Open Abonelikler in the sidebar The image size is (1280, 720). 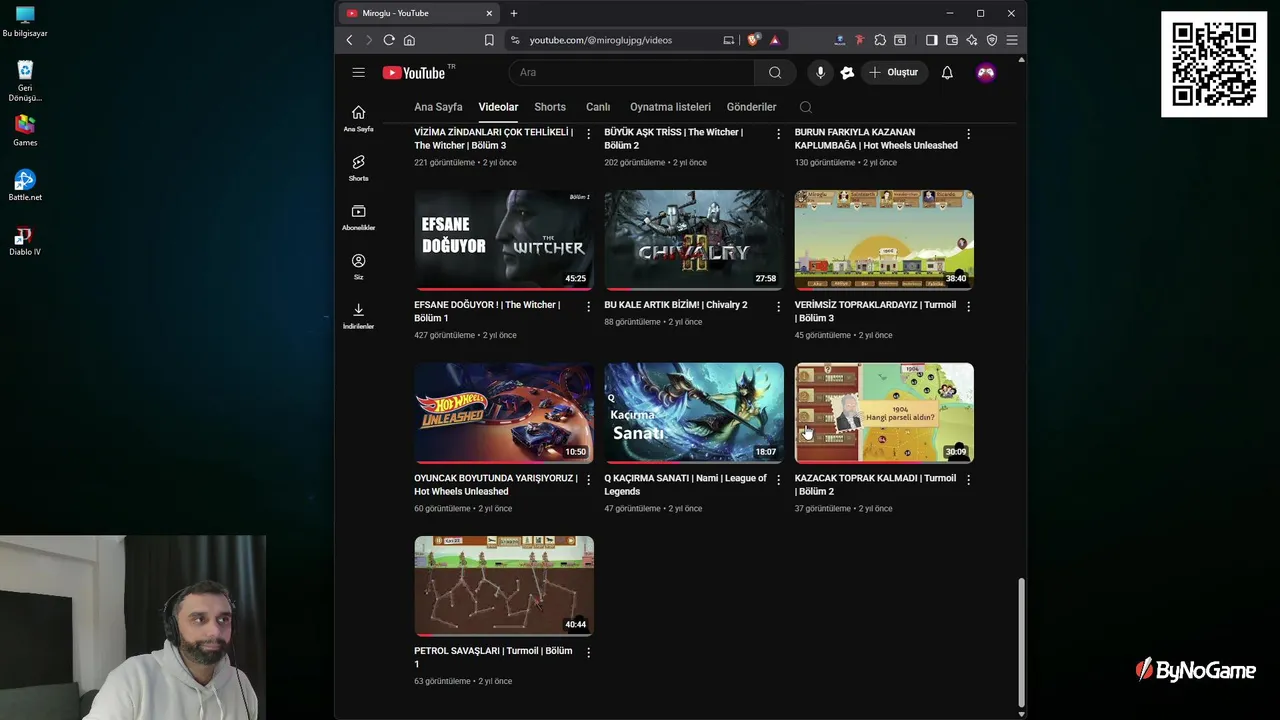[358, 217]
